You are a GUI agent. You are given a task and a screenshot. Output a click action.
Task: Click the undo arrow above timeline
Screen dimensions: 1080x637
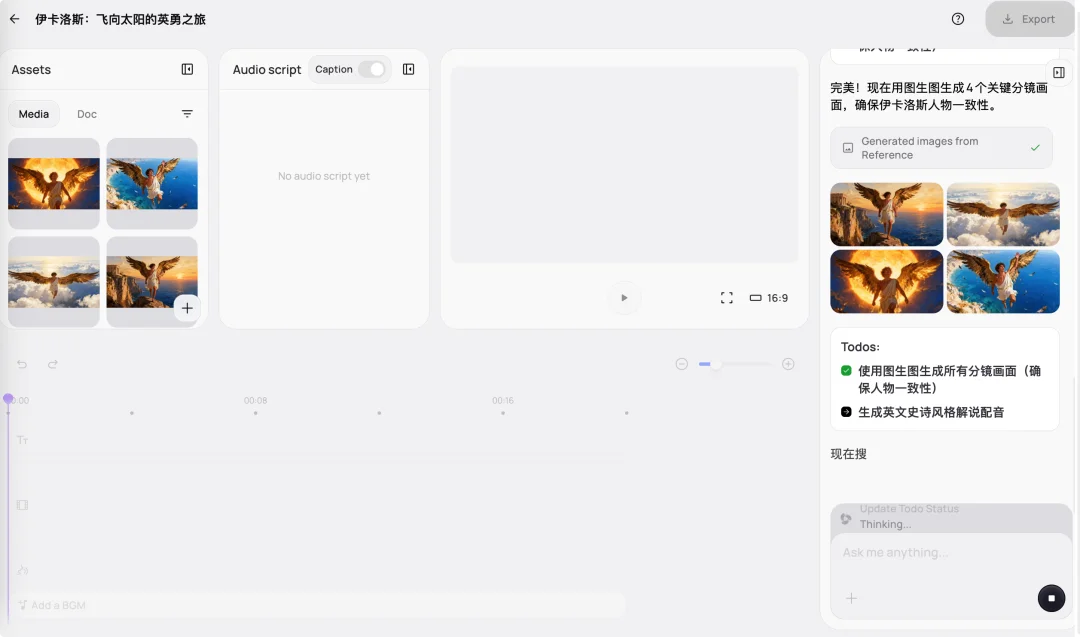coord(22,364)
